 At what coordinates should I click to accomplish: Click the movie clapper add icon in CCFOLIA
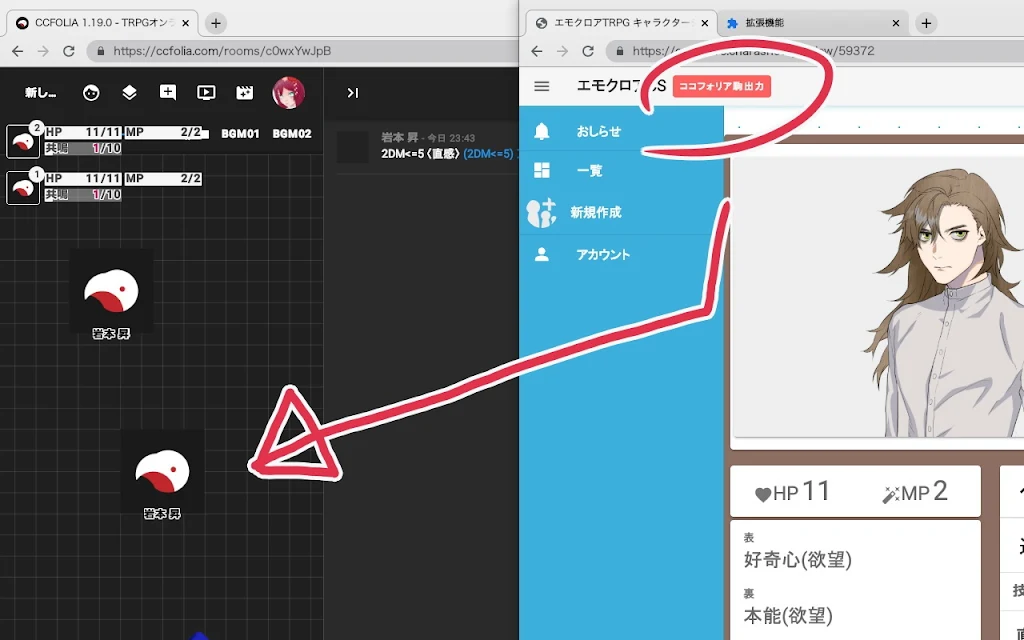[244, 93]
